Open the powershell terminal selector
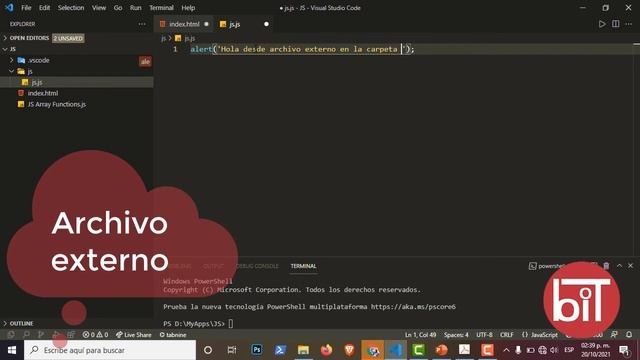Image resolution: width=640 pixels, height=360 pixels. click(x=547, y=266)
